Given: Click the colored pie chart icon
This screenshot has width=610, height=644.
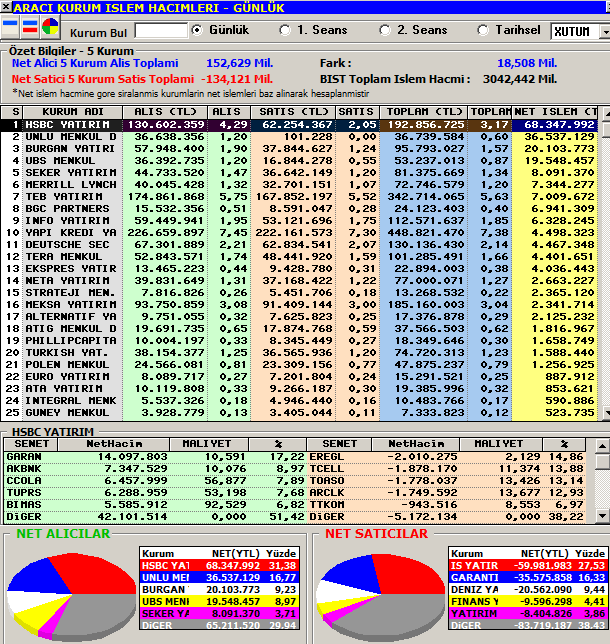Looking at the screenshot, I should tap(50, 27).
